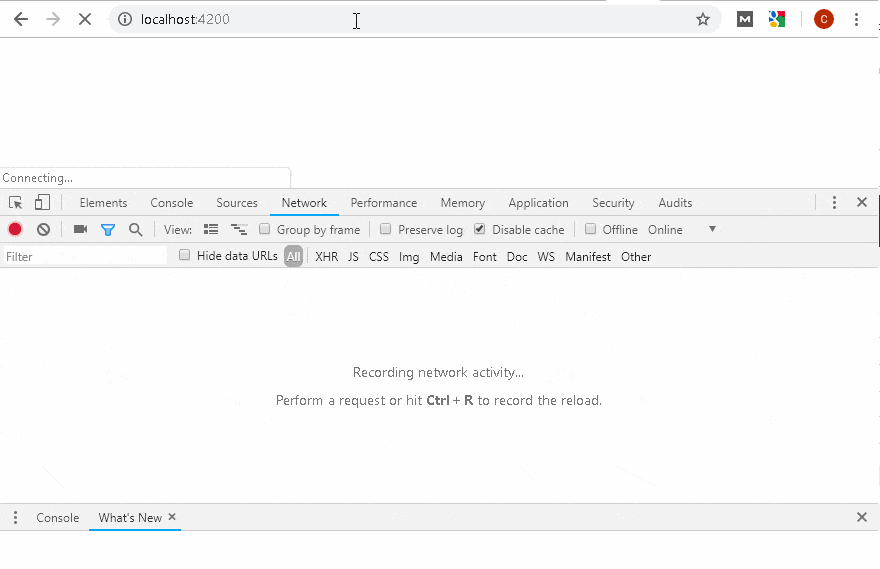Open DevTools customize three-dot menu
This screenshot has height=569, width=880.
pos(834,202)
